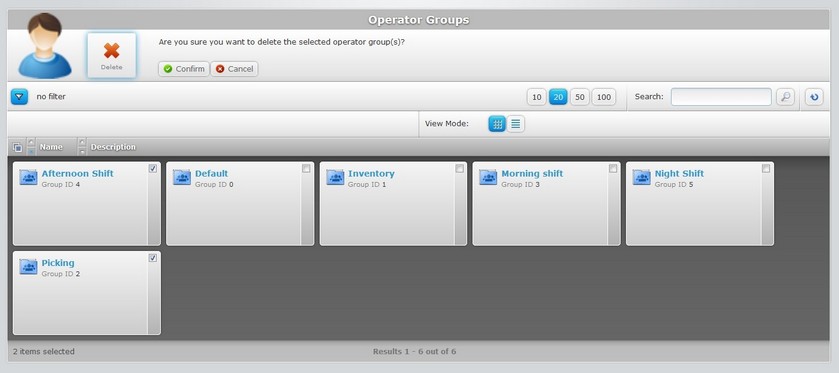This screenshot has width=839, height=373.
Task: Click the 'Group ID 5' text
Action: click(674, 185)
